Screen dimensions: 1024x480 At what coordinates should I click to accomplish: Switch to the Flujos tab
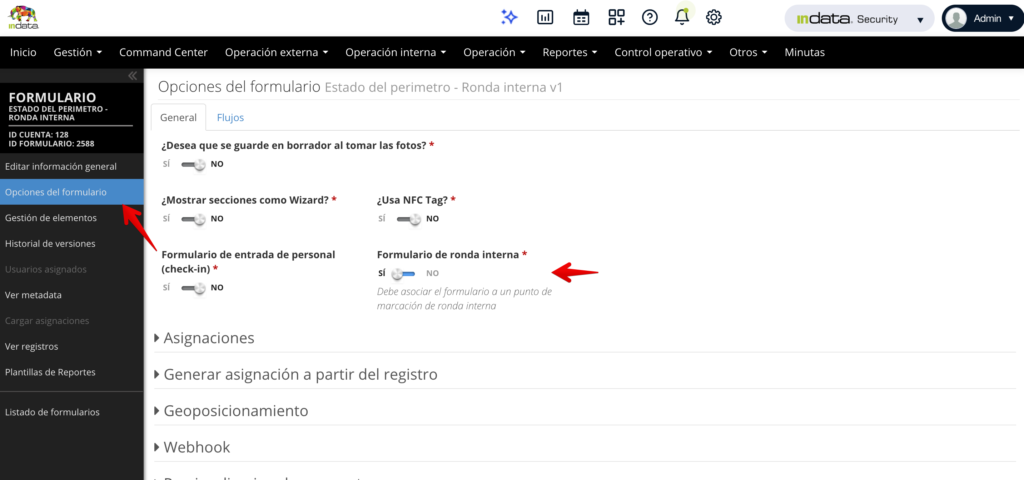[x=230, y=117]
